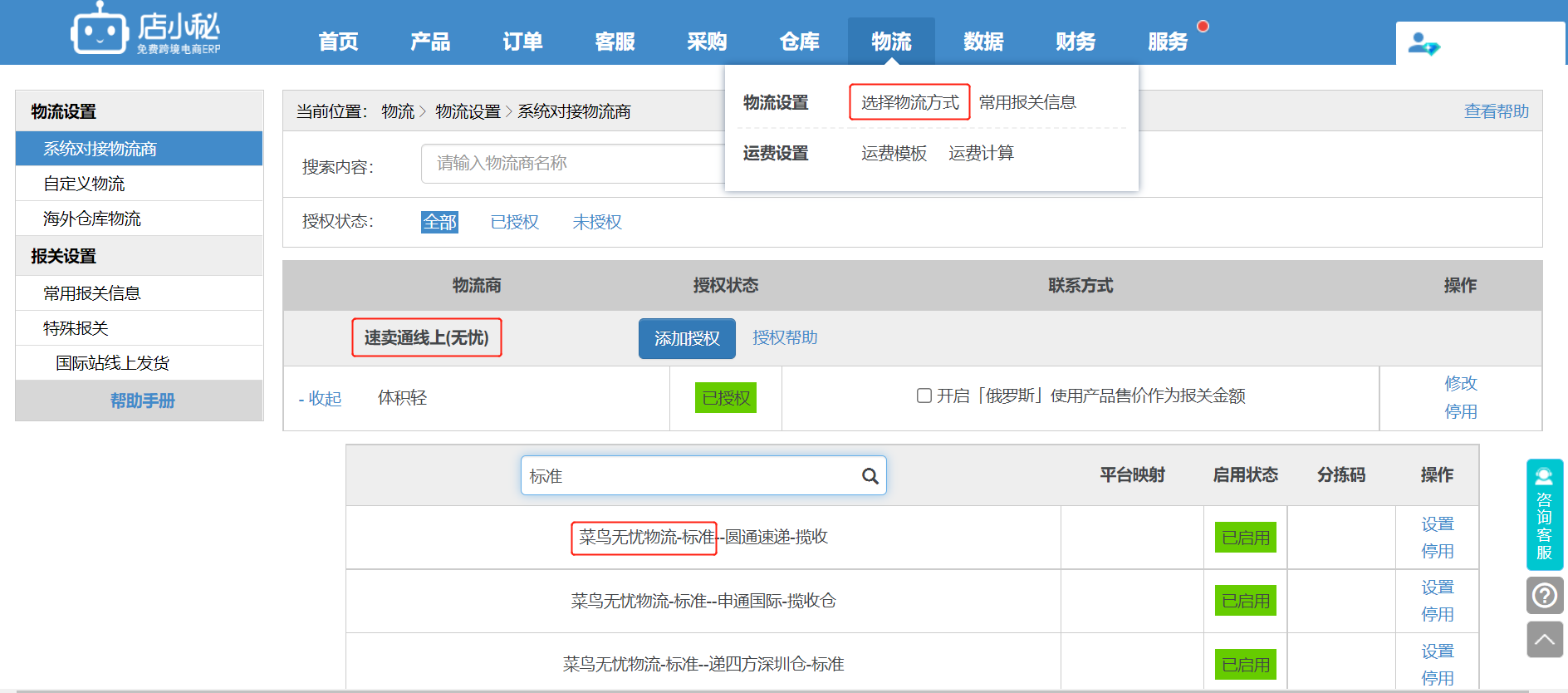Open the 产品 menu

[430, 42]
